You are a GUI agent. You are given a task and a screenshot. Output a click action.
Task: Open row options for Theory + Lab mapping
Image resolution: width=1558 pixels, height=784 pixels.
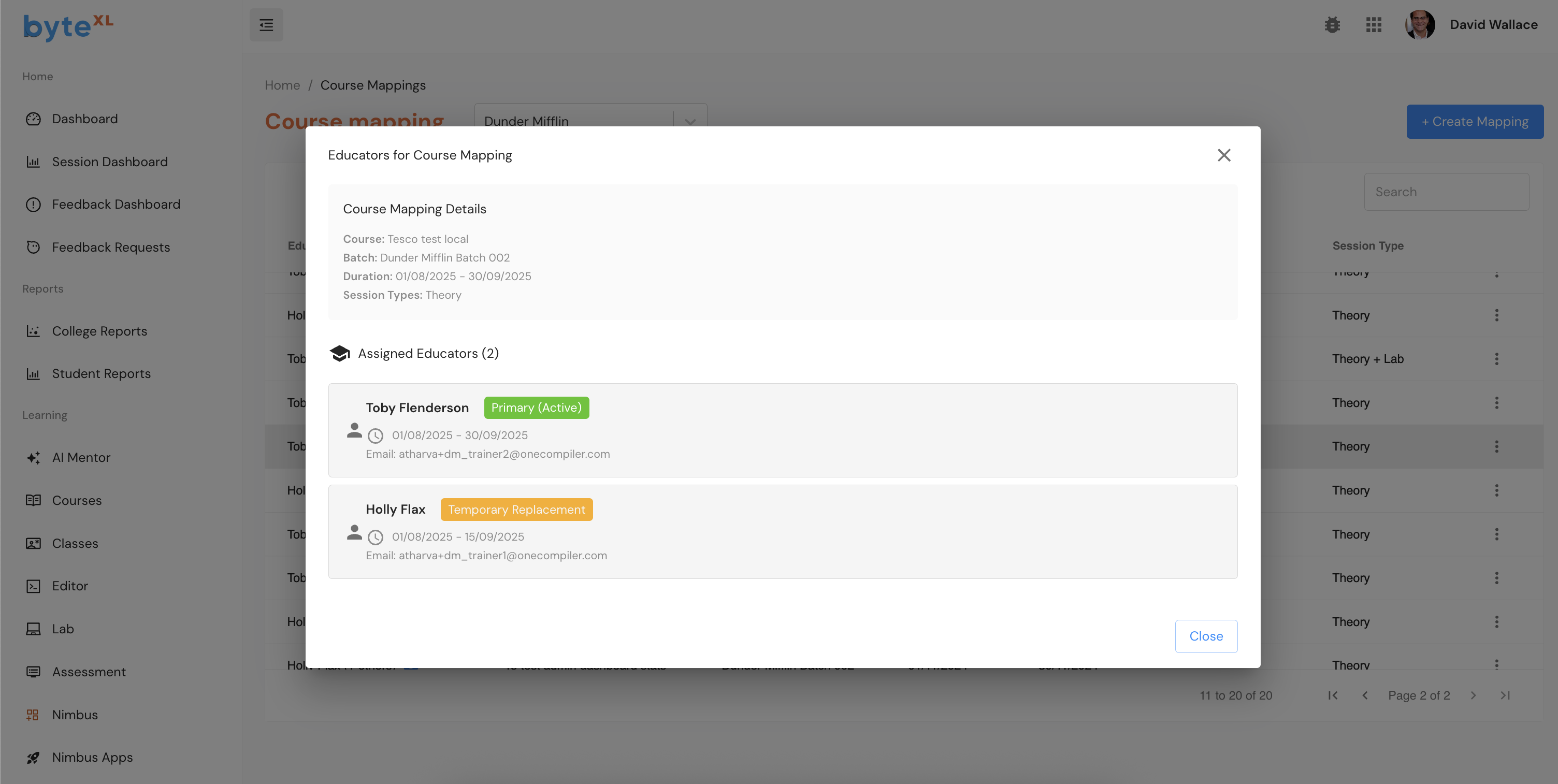[x=1496, y=359]
